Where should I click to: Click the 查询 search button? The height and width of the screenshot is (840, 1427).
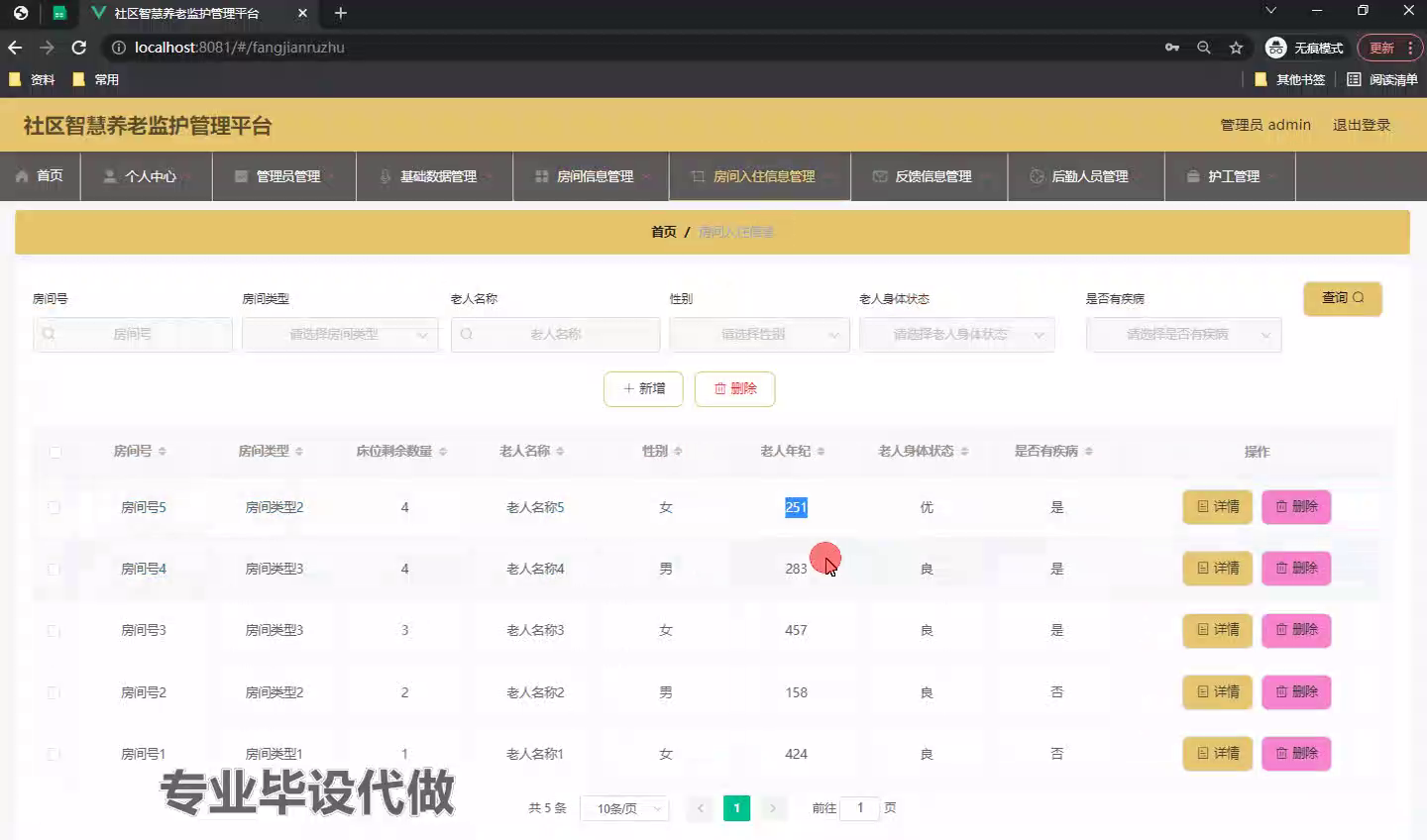tap(1343, 298)
